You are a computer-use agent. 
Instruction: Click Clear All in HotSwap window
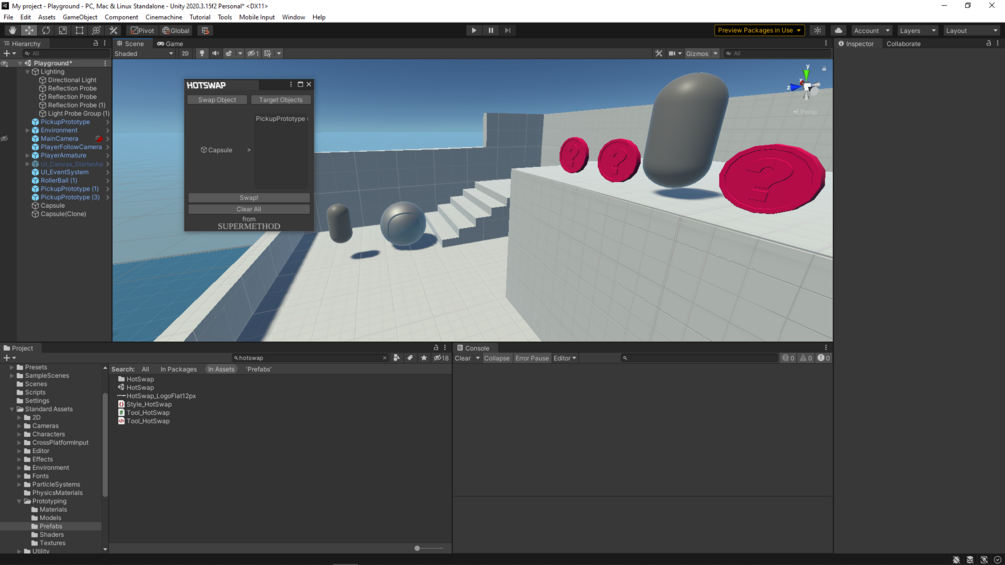[249, 209]
